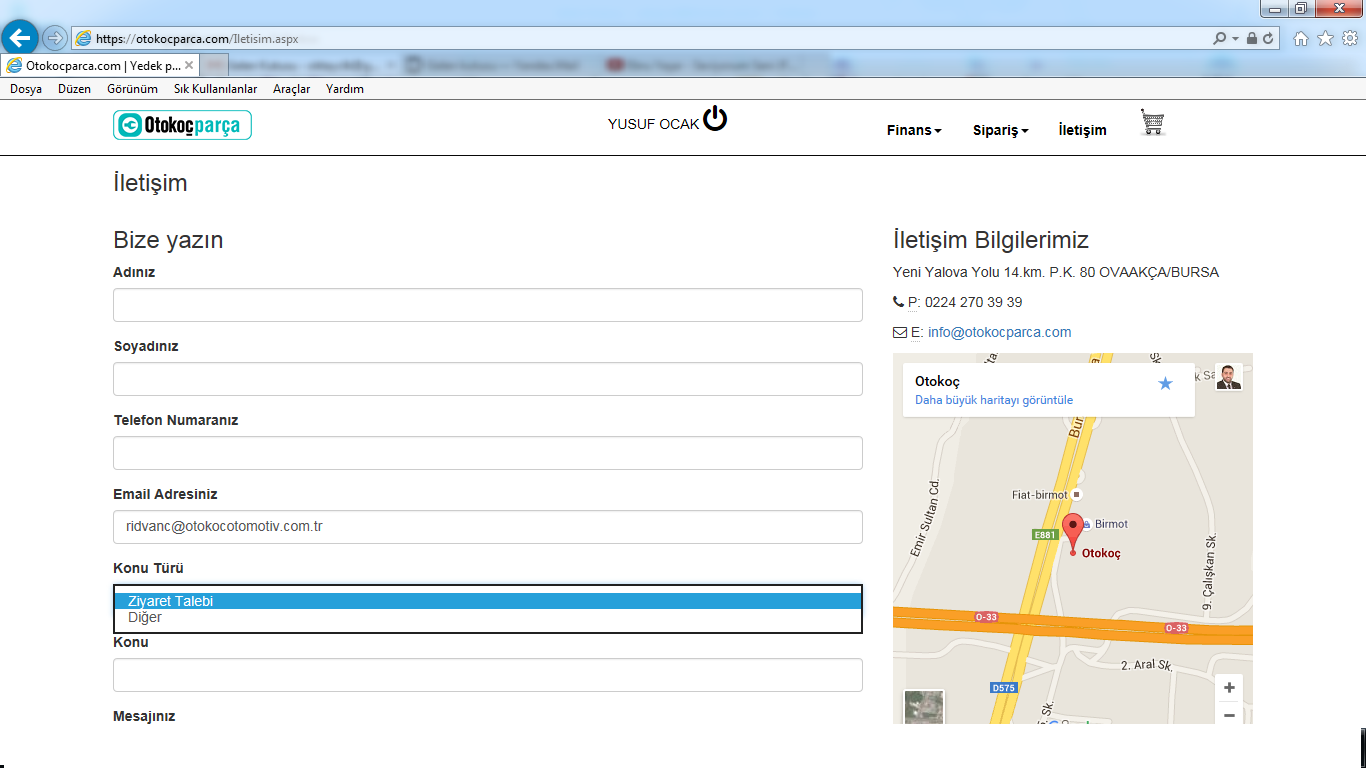Expand the Sipariş dropdown menu

[1000, 130]
